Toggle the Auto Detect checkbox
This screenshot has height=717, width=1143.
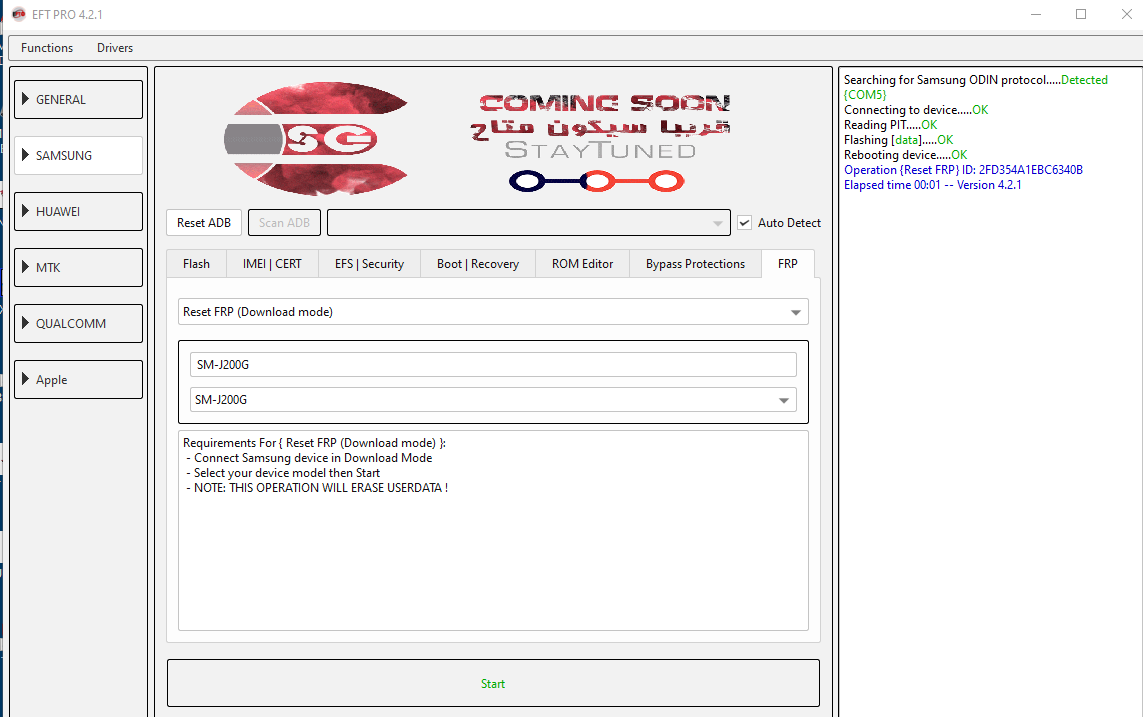744,223
